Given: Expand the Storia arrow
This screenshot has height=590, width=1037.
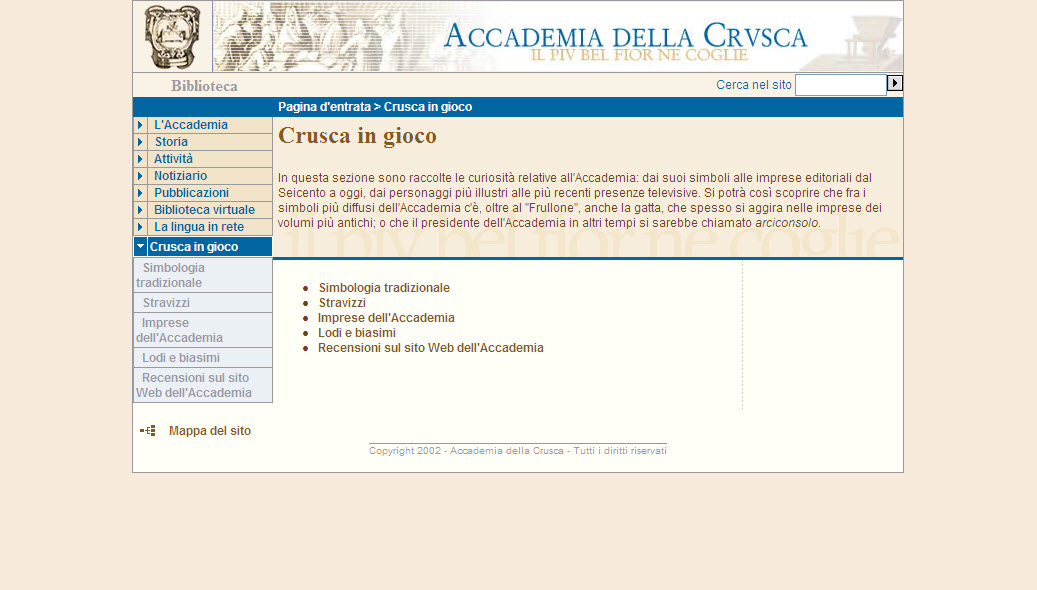Looking at the screenshot, I should 140,142.
